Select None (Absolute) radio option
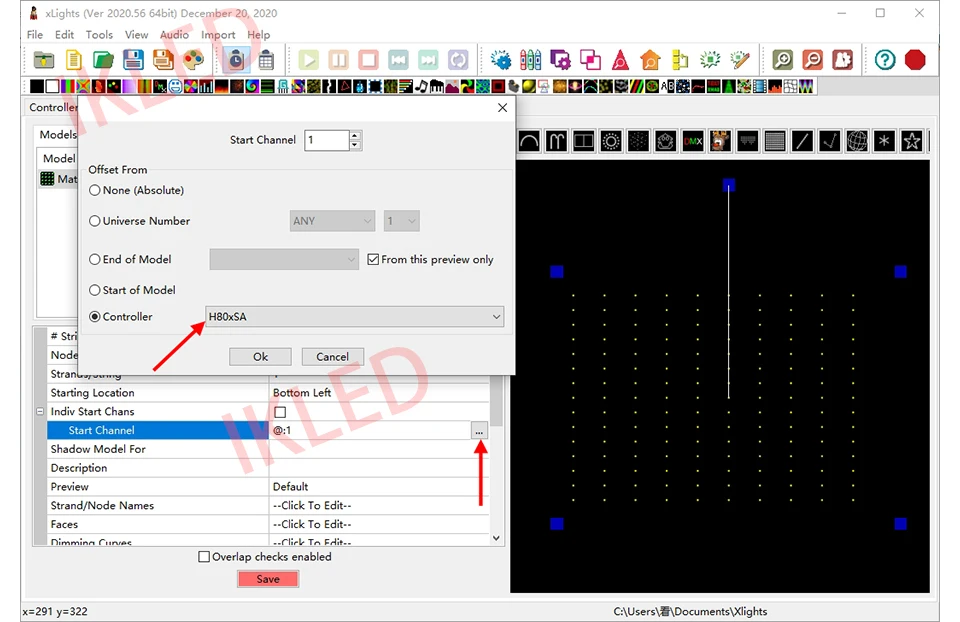 (x=137, y=190)
